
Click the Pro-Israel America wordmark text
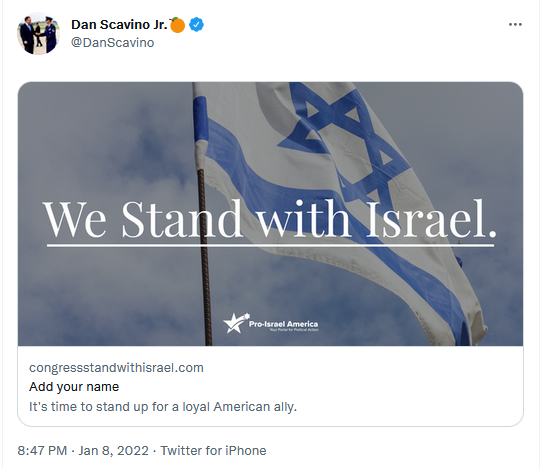(283, 324)
